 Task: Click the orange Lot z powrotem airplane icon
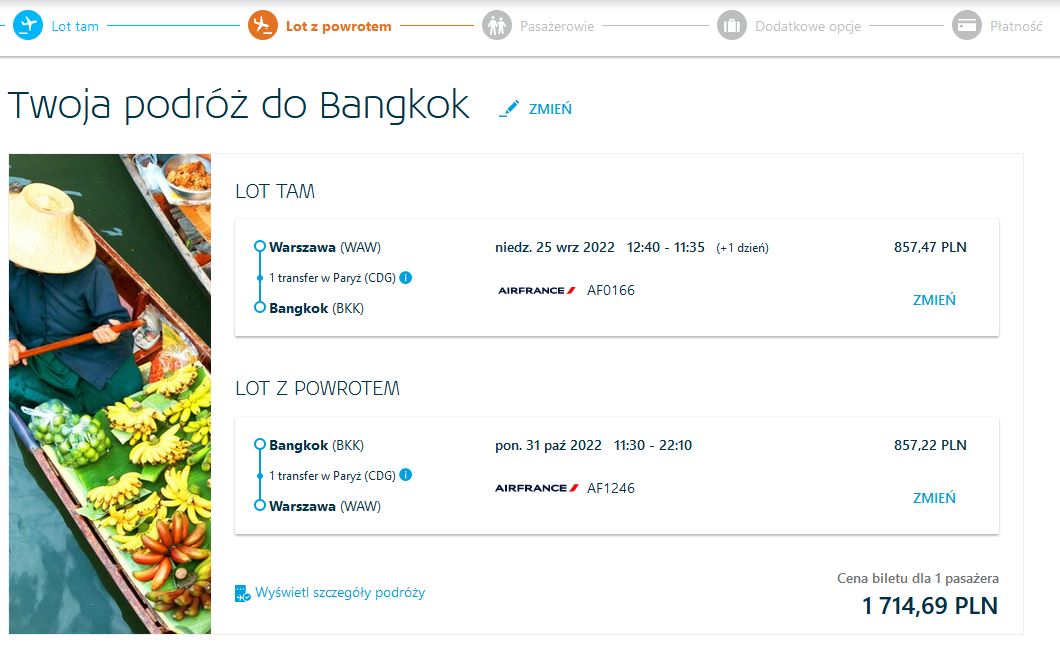(x=263, y=26)
